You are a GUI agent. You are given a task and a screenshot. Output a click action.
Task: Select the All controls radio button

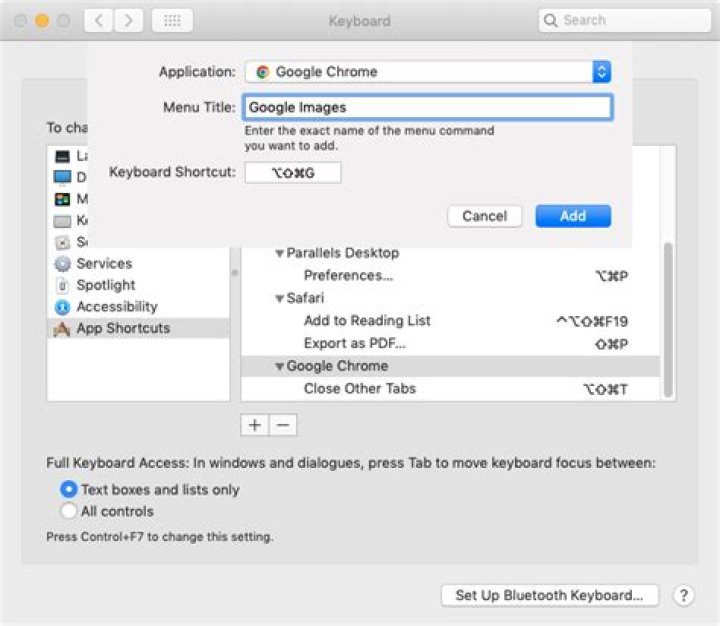pyautogui.click(x=68, y=511)
